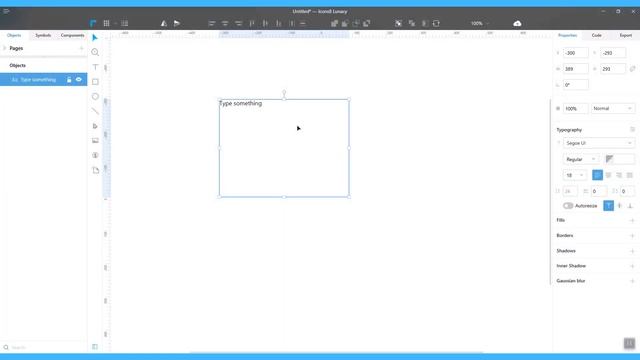
Task: Open the font size dropdown
Action: tap(575, 175)
